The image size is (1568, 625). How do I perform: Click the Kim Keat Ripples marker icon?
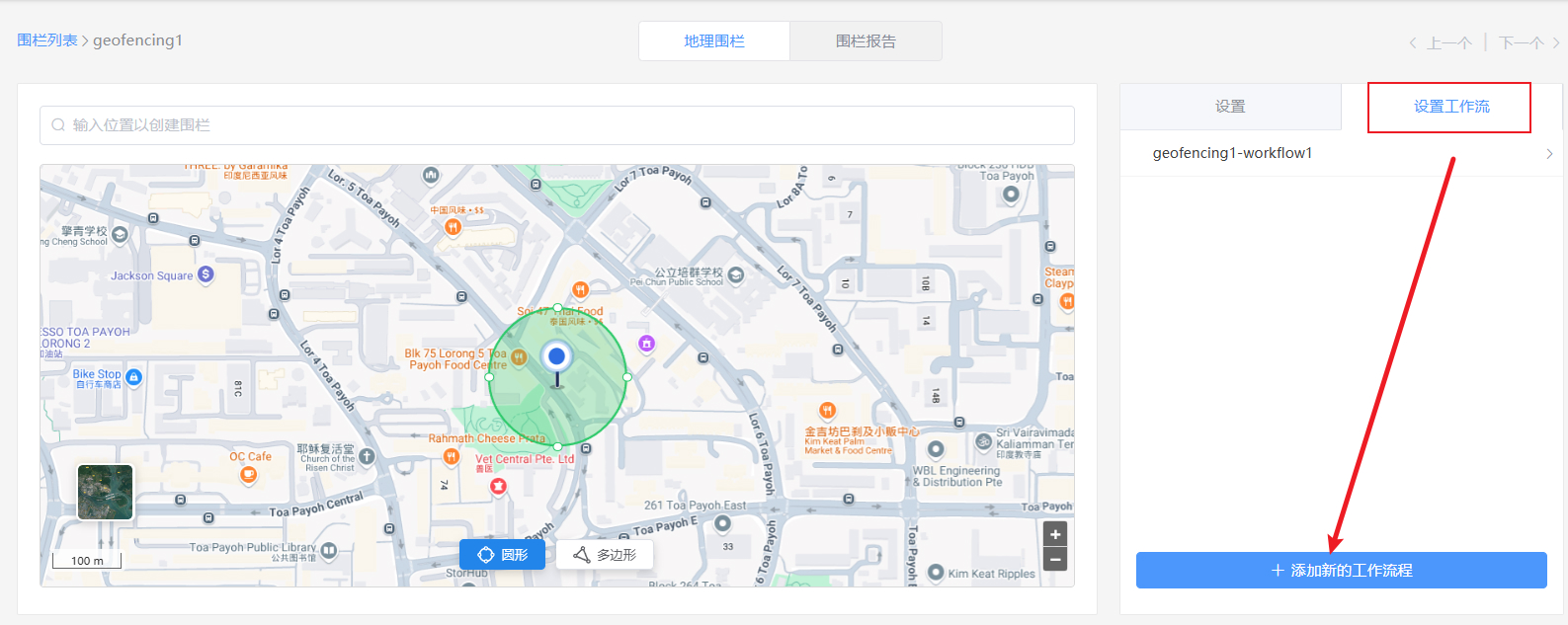point(936,573)
